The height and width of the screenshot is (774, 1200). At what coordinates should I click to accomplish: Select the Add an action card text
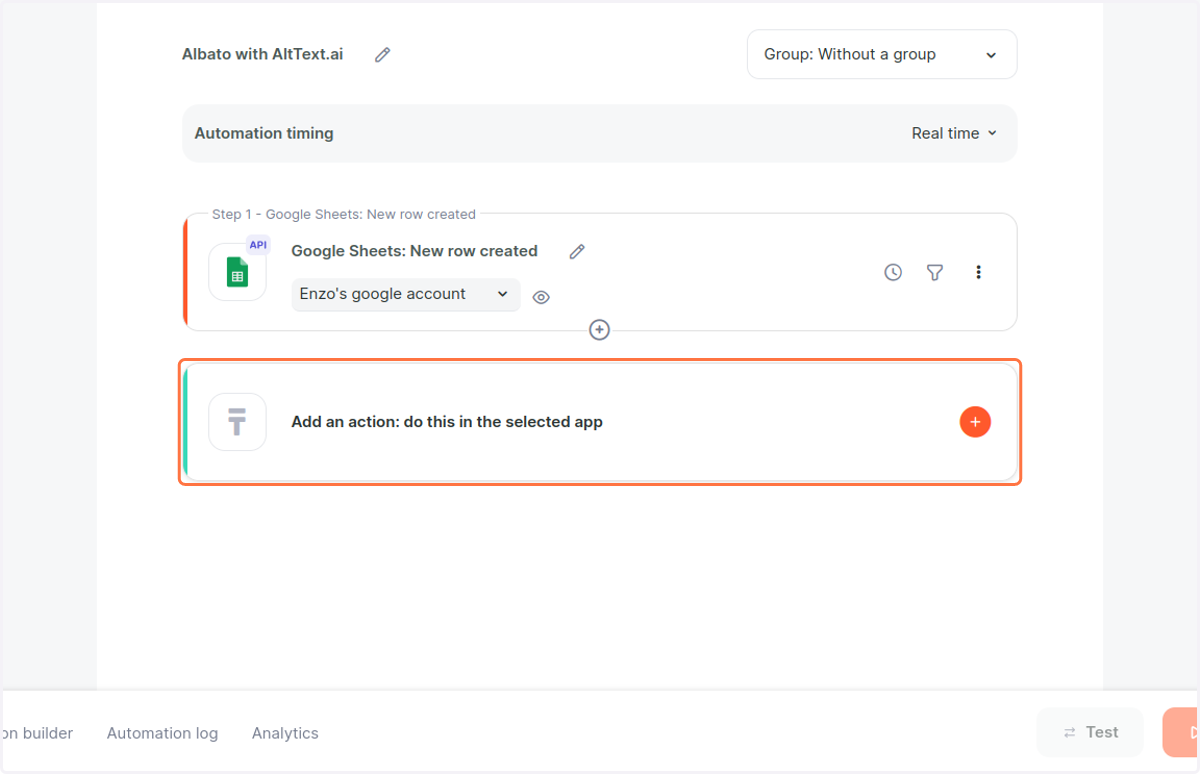[447, 422]
